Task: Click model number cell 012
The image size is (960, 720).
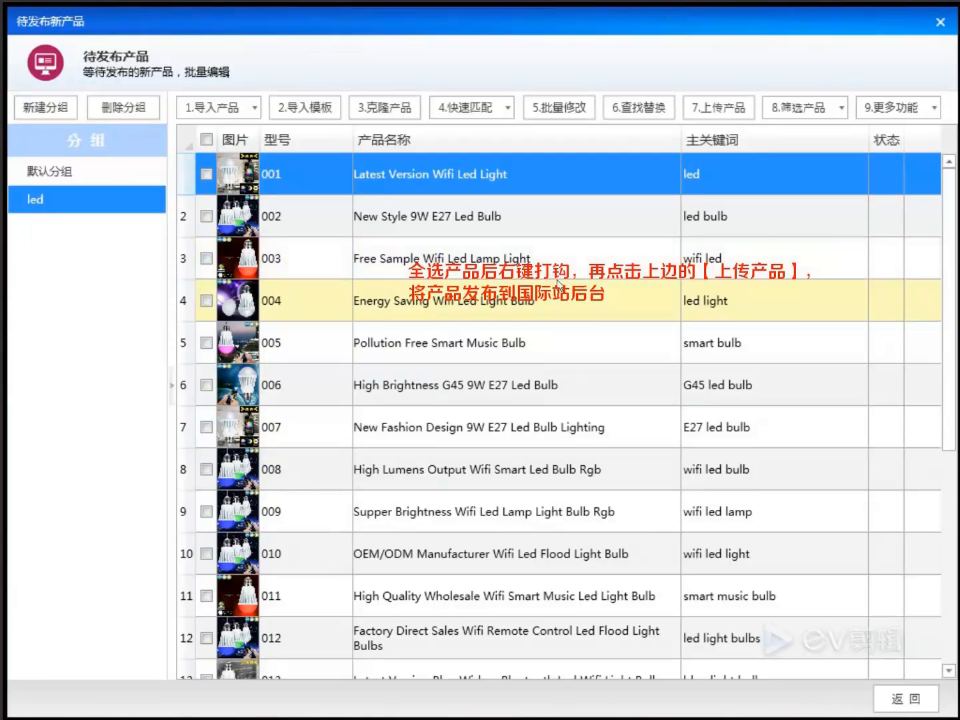Action: [x=306, y=638]
